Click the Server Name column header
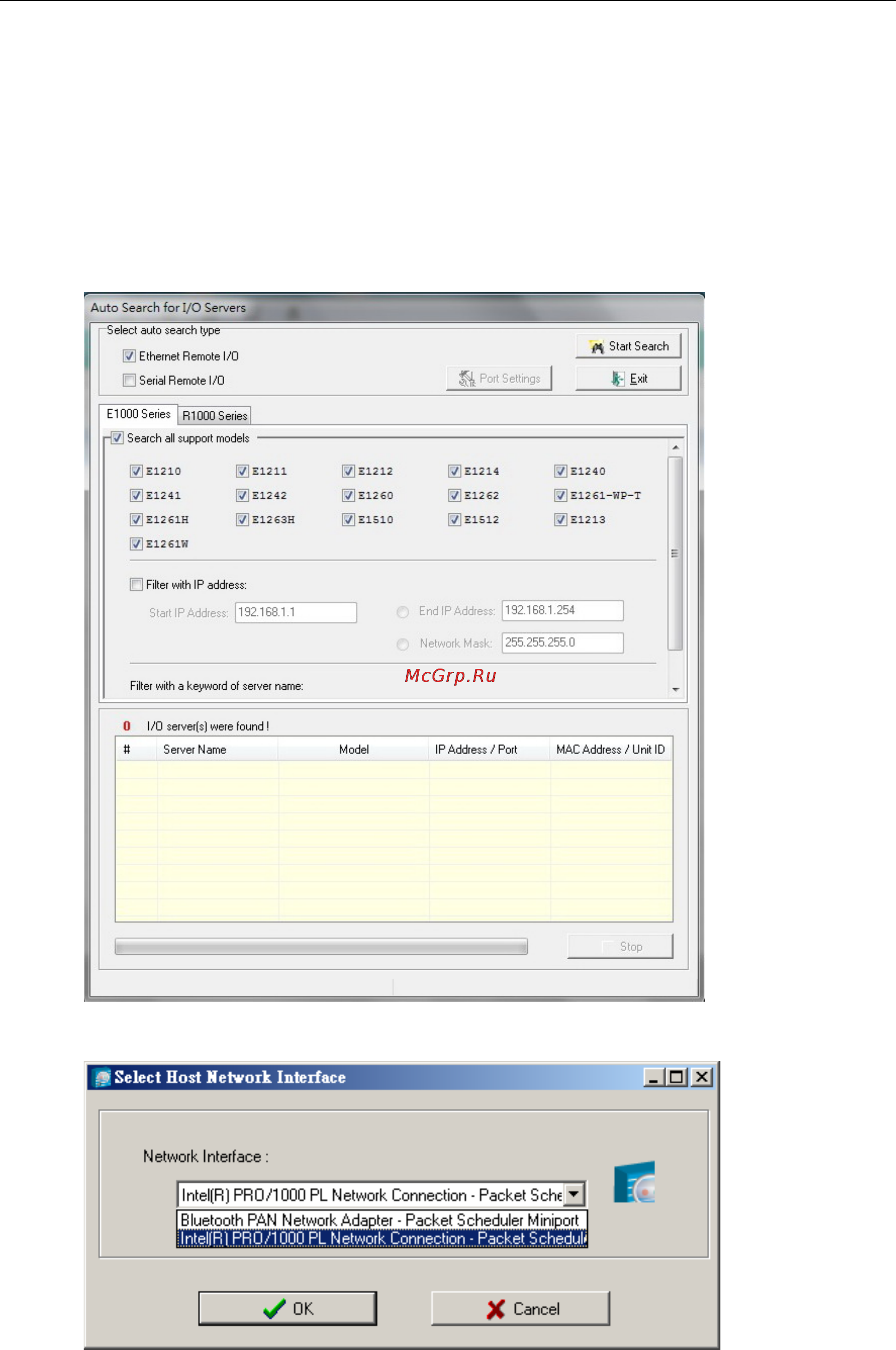 [217, 749]
